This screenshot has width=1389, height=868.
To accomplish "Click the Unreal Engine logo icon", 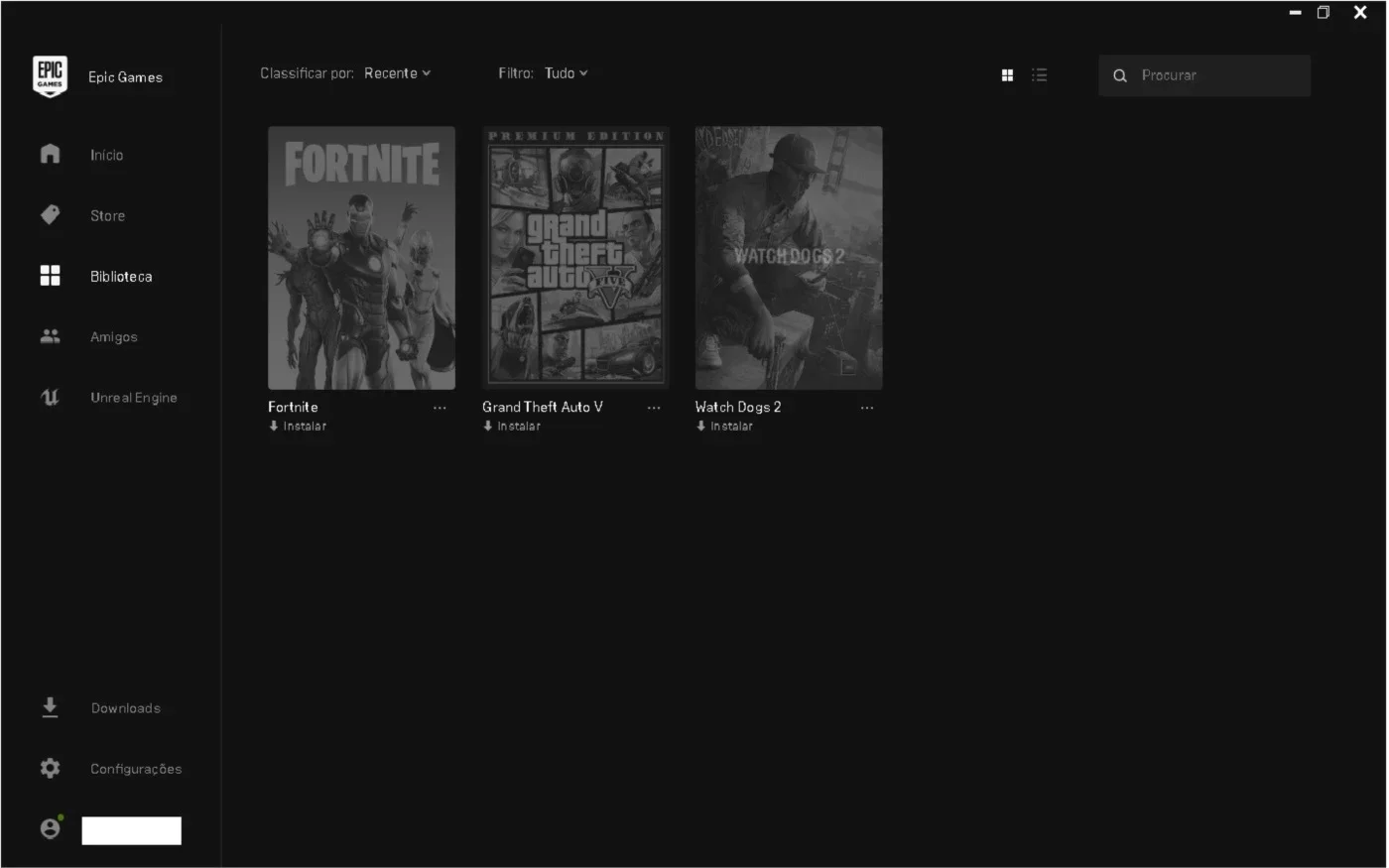I will [50, 397].
